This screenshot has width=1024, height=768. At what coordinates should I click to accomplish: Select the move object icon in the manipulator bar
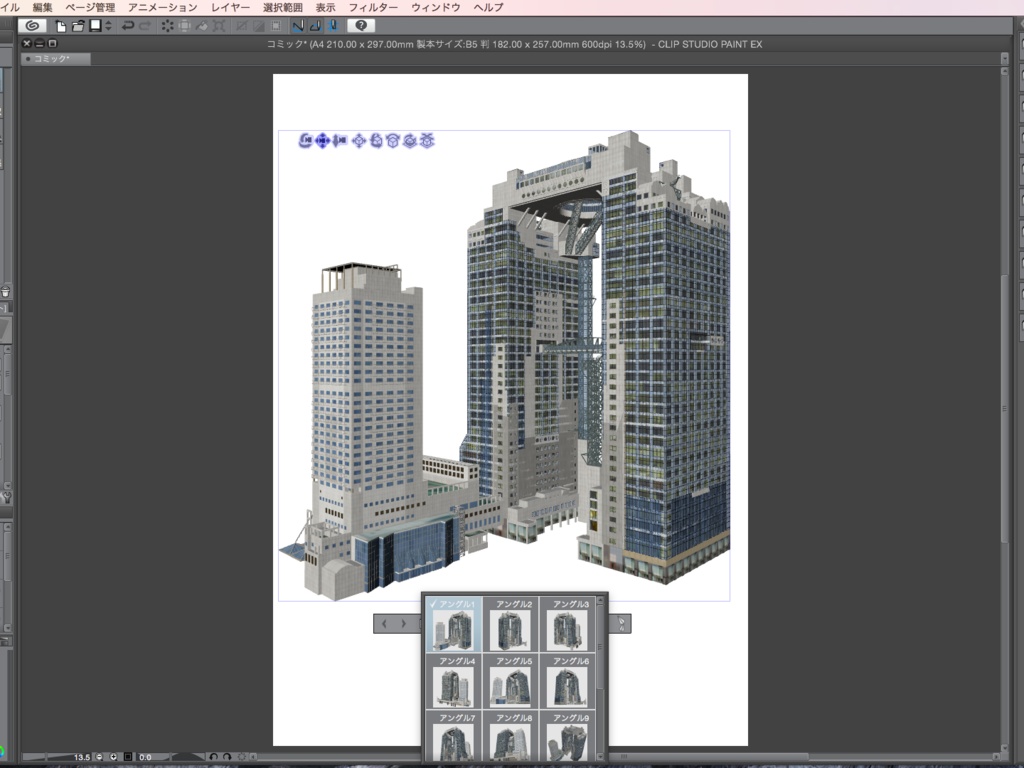point(359,141)
